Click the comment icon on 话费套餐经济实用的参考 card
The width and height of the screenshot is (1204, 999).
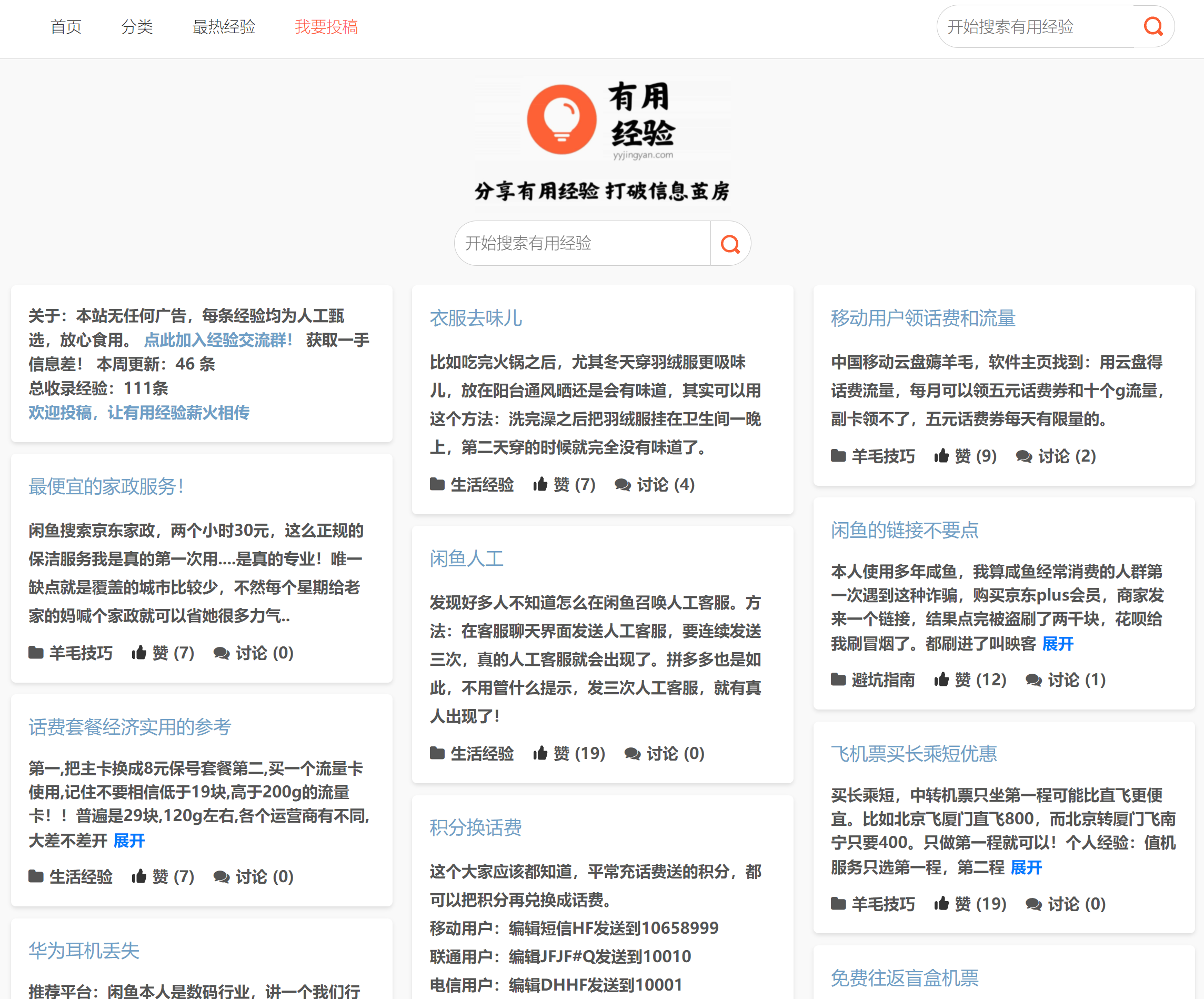point(222,877)
